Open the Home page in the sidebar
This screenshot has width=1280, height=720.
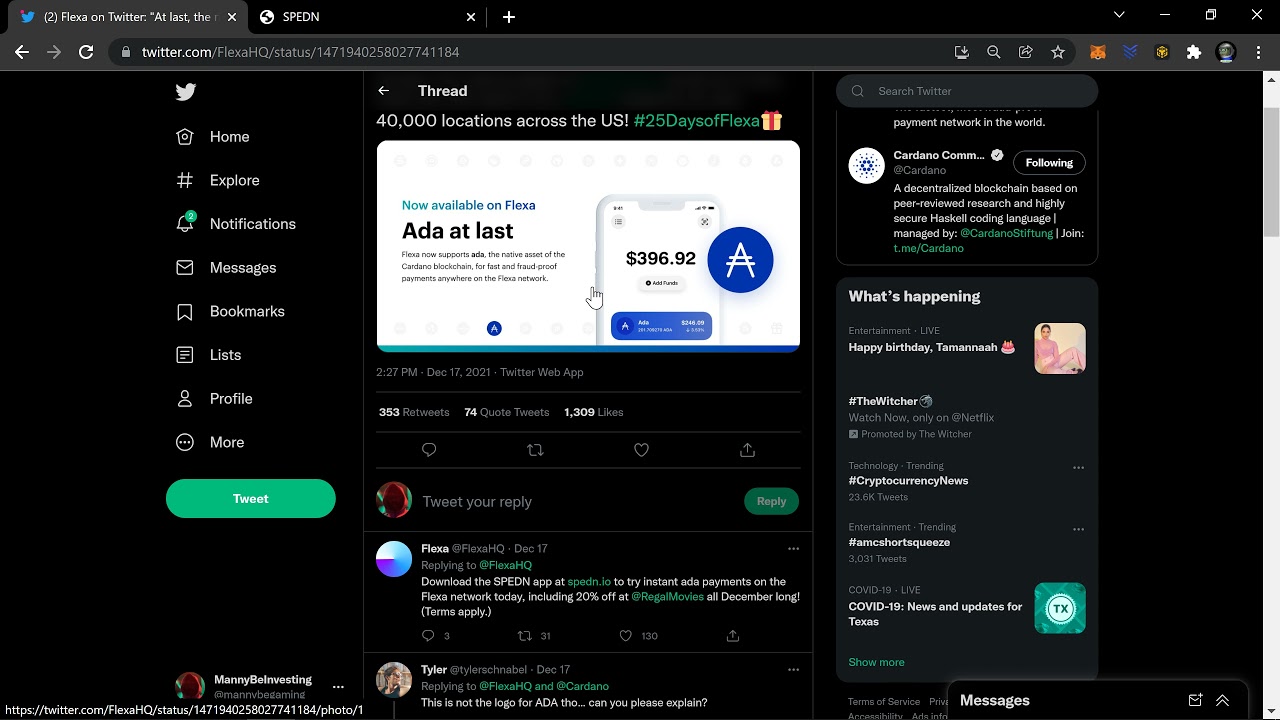pyautogui.click(x=213, y=137)
